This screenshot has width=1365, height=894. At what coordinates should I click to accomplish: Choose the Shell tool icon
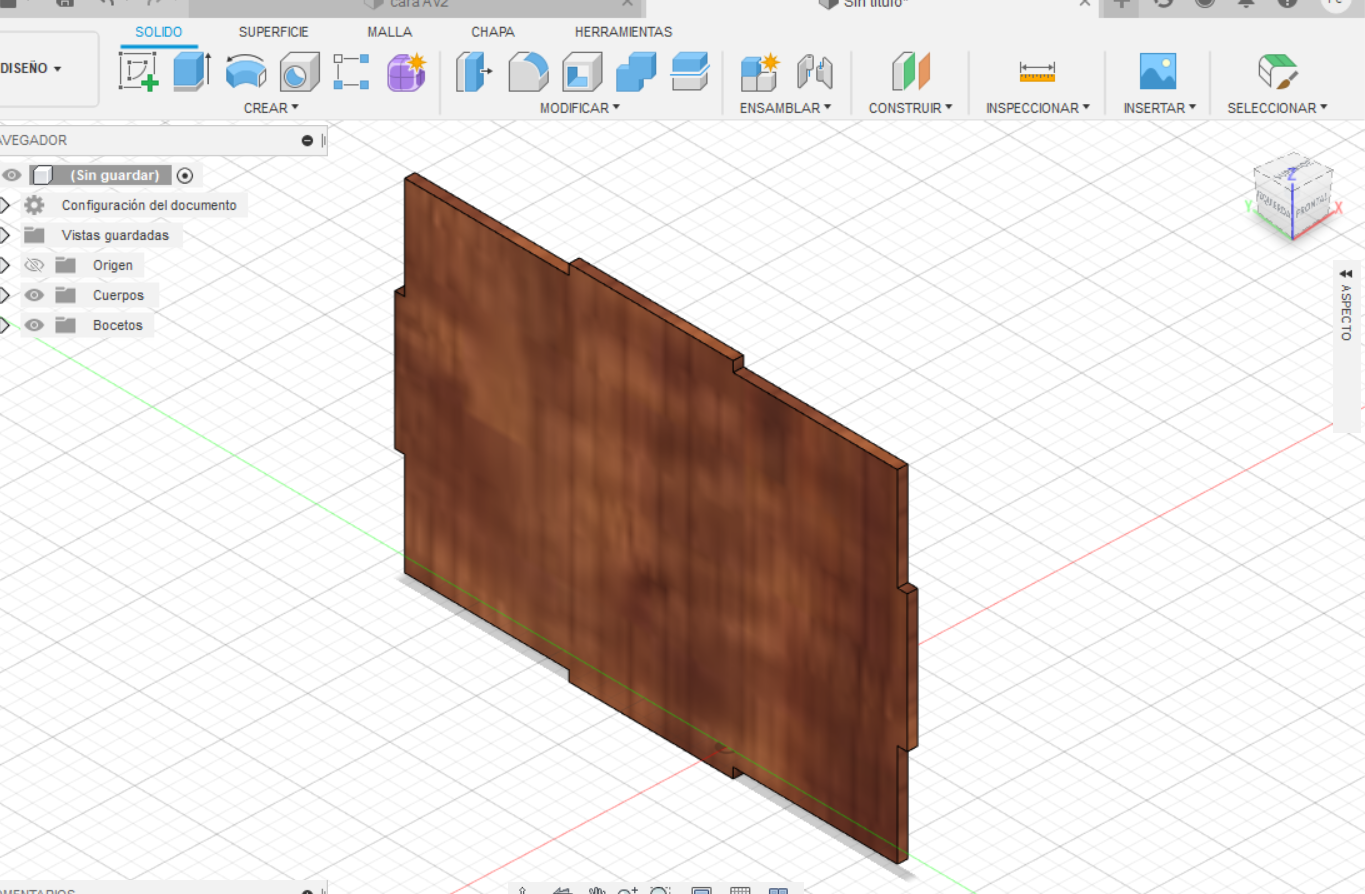pyautogui.click(x=582, y=72)
